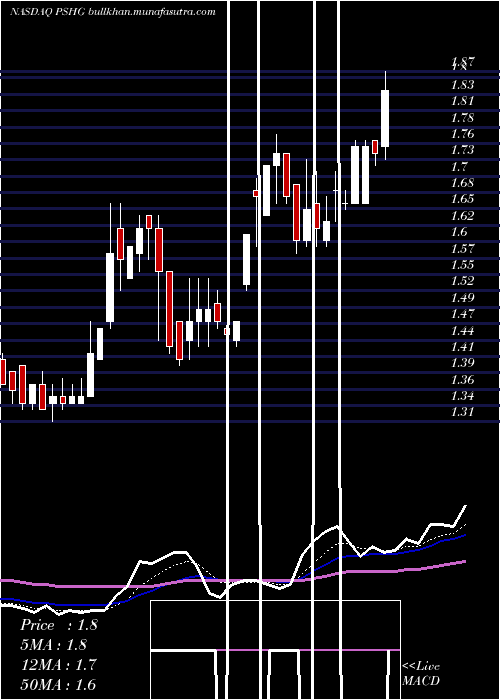Select the "Price : 1.8" legend entry
The height and width of the screenshot is (700, 500).
[x=58, y=625]
